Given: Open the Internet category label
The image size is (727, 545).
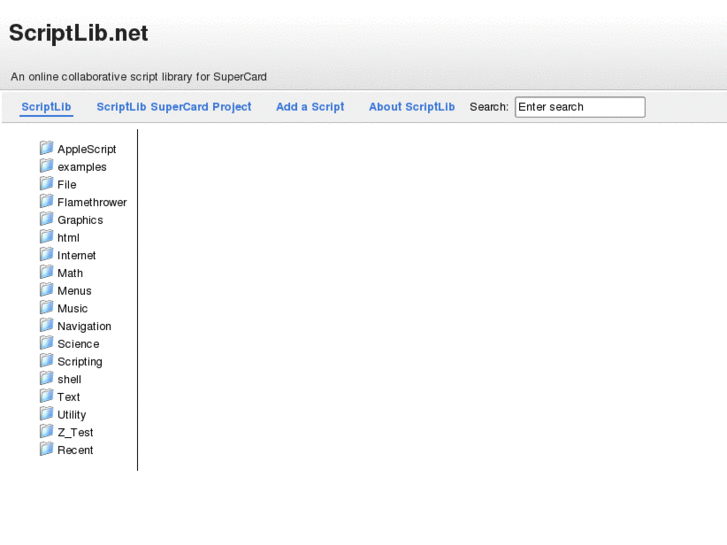Looking at the screenshot, I should [77, 256].
